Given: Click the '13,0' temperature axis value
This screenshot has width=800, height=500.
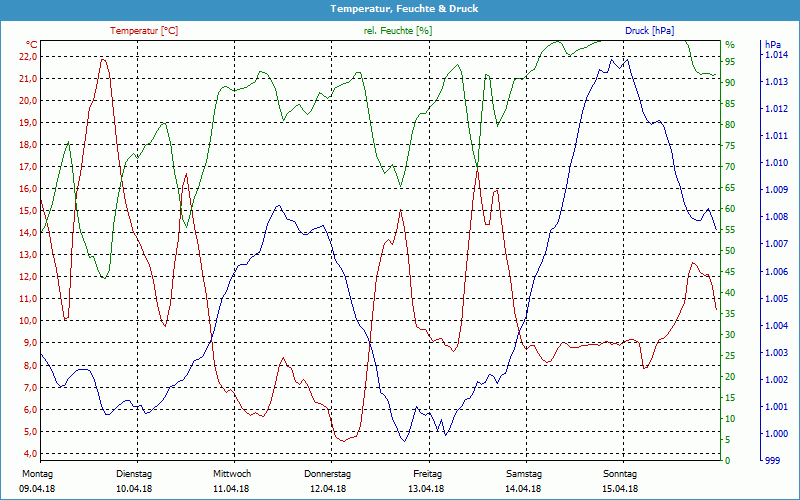Looking at the screenshot, I should tap(28, 255).
